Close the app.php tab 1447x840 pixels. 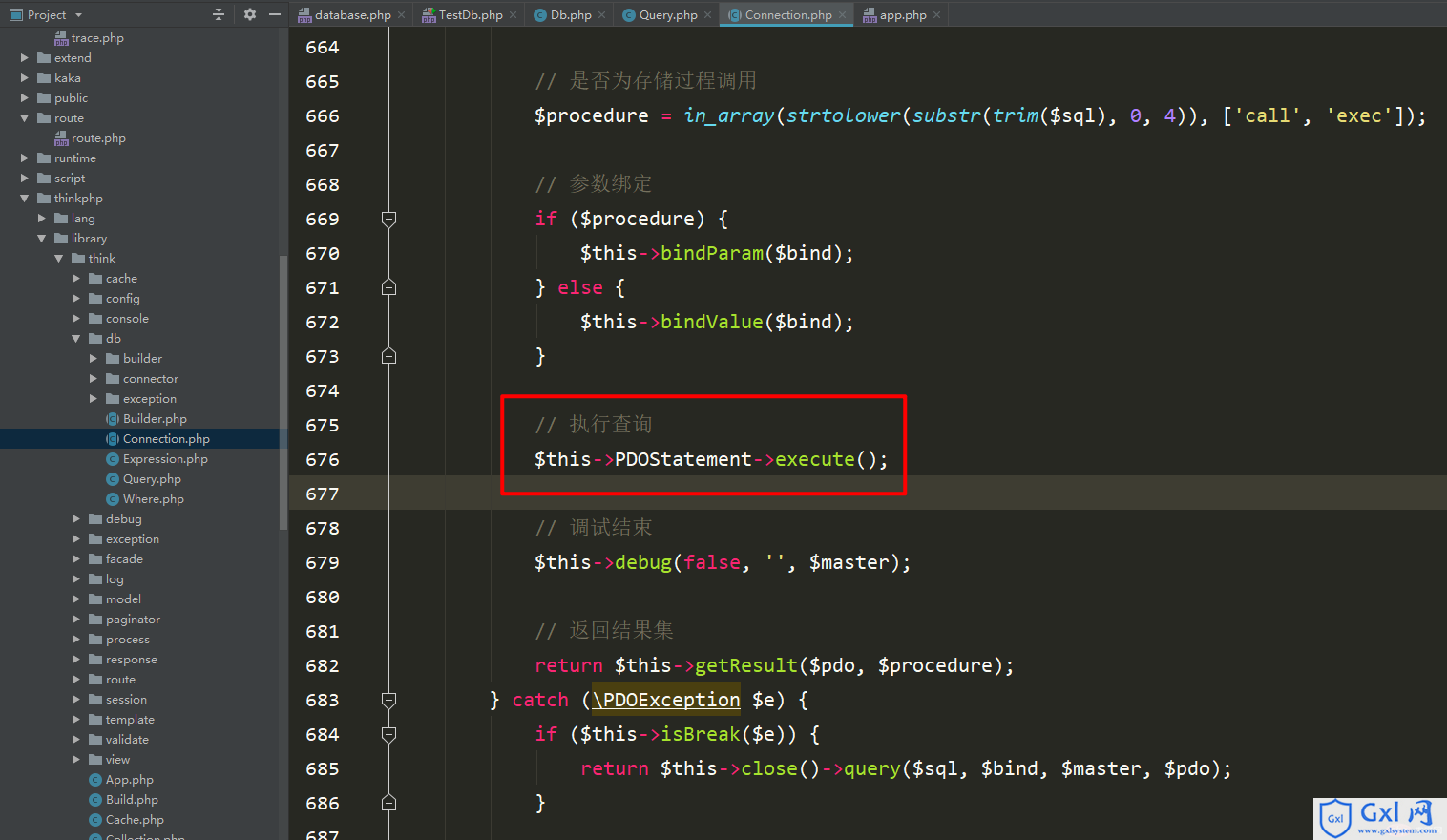(937, 14)
